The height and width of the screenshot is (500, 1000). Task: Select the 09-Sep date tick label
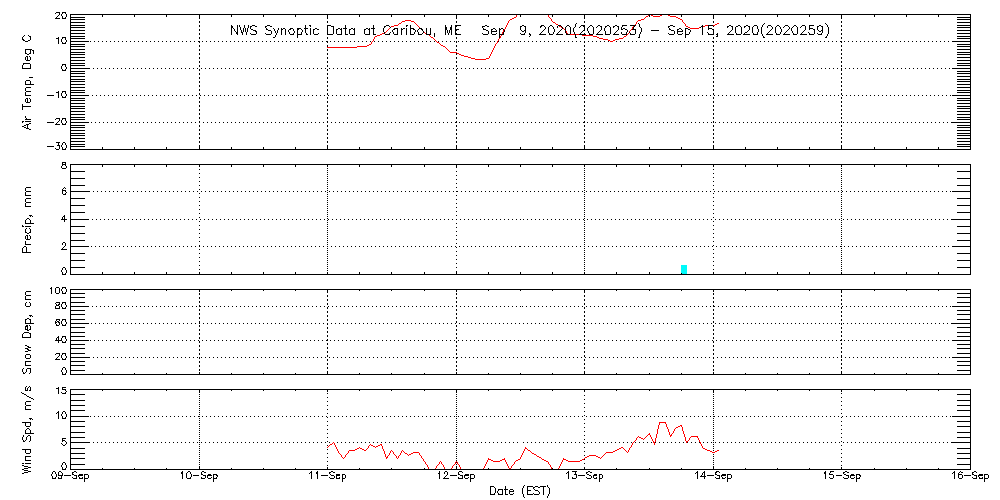point(71,477)
